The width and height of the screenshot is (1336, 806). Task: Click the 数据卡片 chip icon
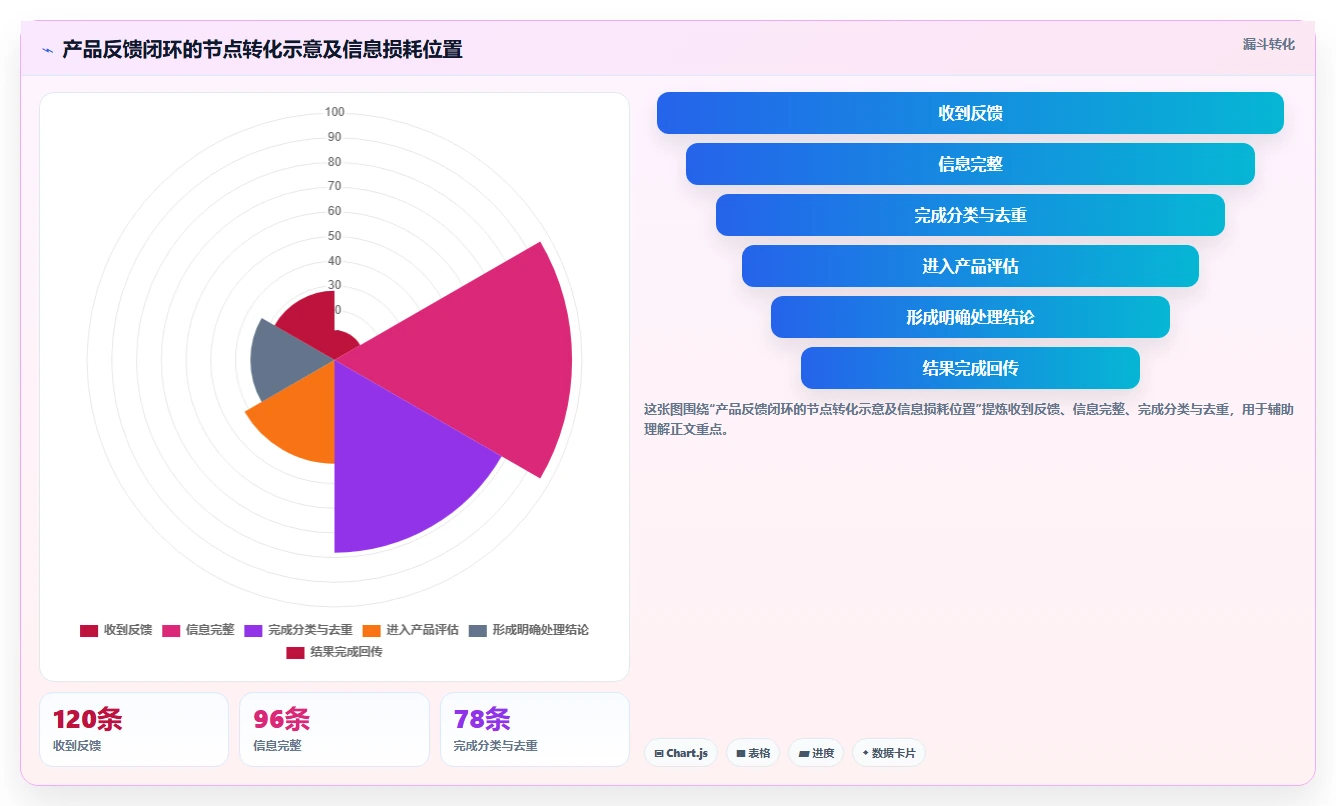click(x=865, y=753)
